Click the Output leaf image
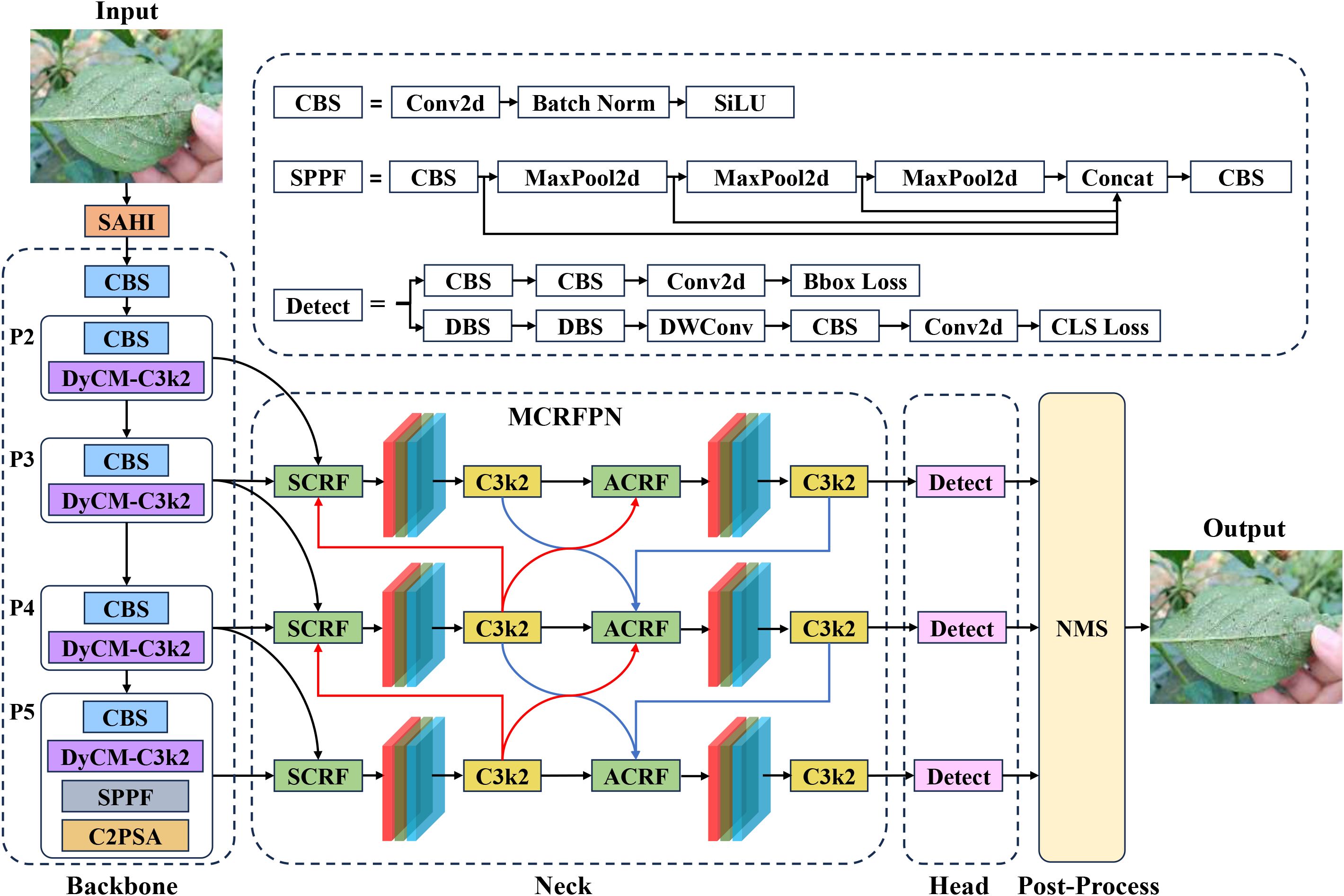 (1245, 626)
